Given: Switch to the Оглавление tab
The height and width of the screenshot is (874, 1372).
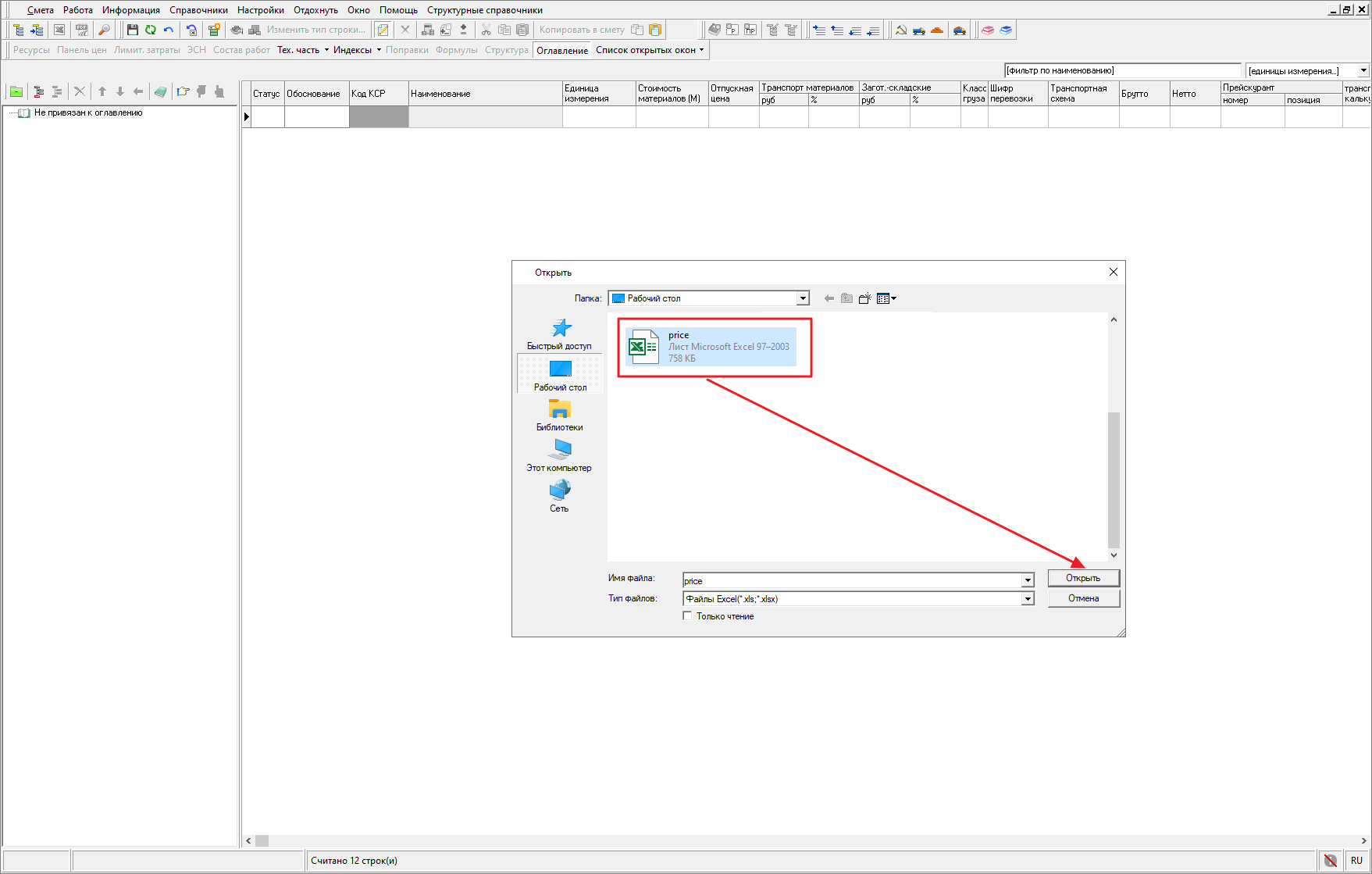Looking at the screenshot, I should [562, 50].
